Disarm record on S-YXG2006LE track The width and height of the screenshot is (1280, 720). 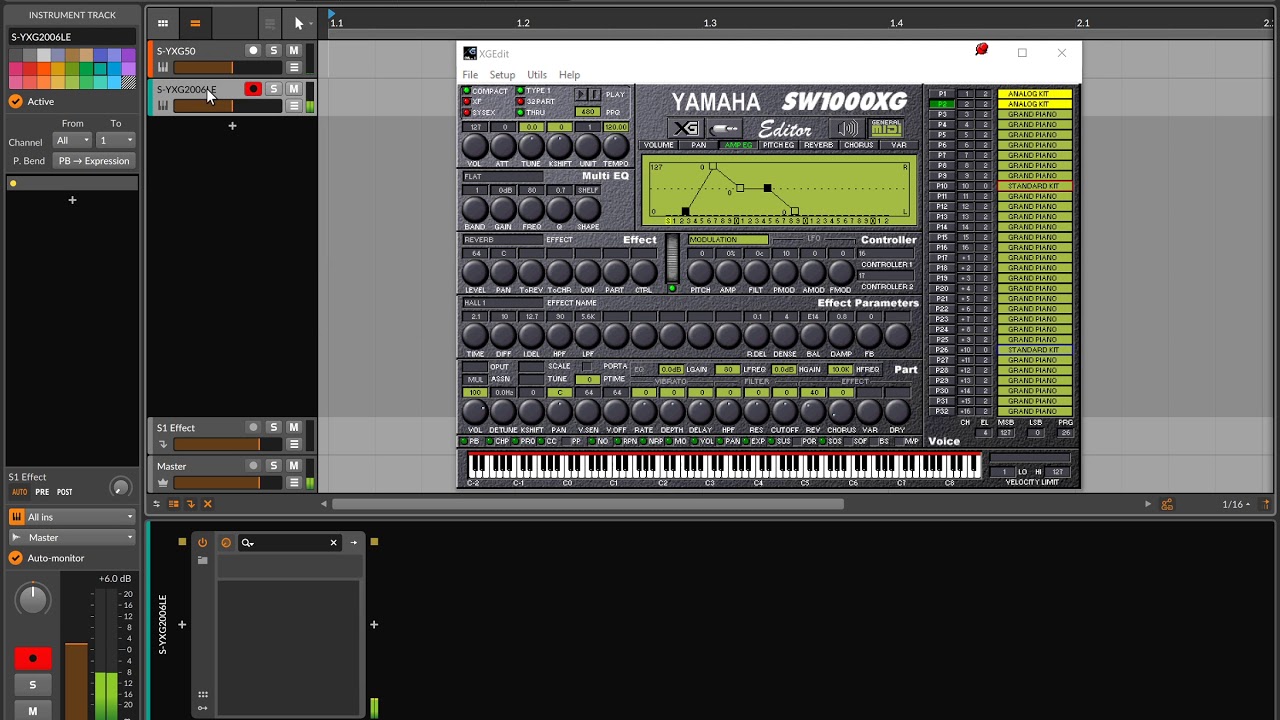253,89
